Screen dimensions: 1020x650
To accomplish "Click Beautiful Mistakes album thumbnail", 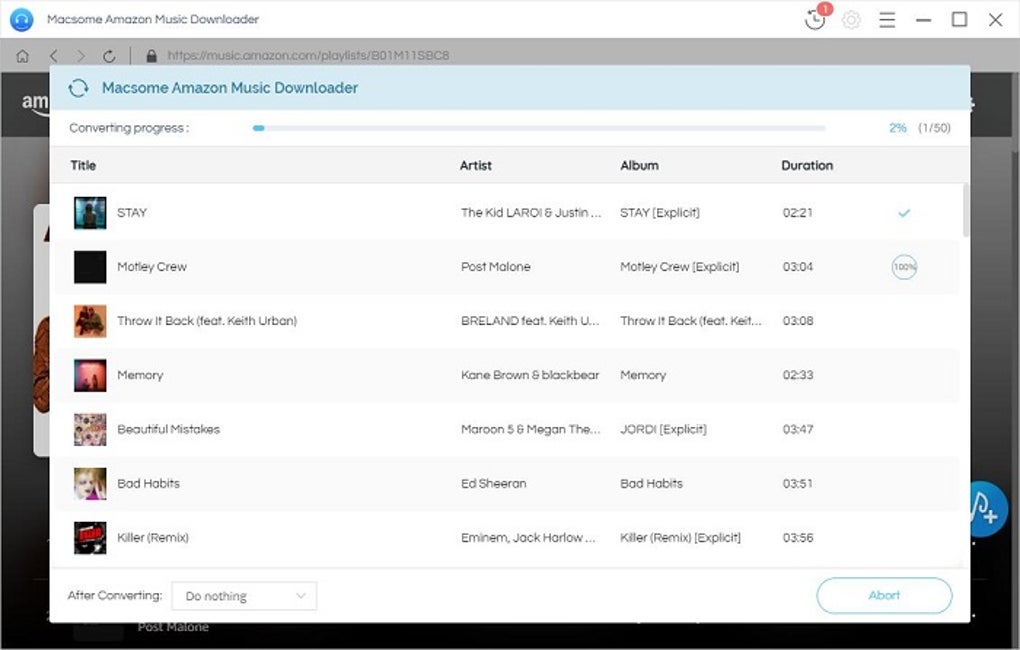I will tap(90, 429).
